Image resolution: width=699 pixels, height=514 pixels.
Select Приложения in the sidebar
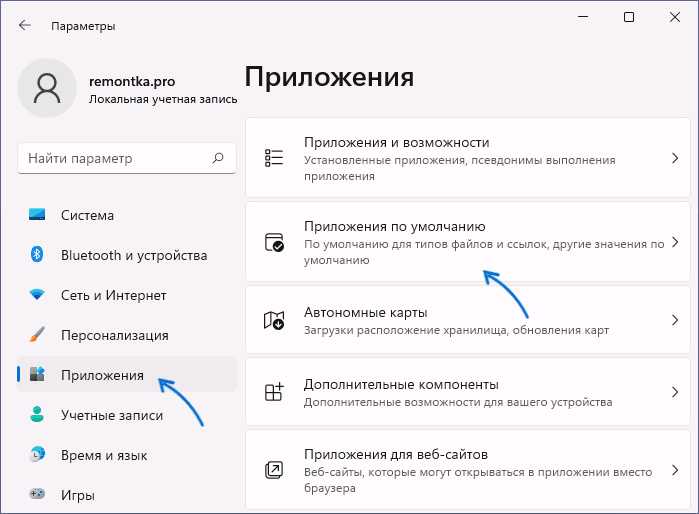coord(127,374)
